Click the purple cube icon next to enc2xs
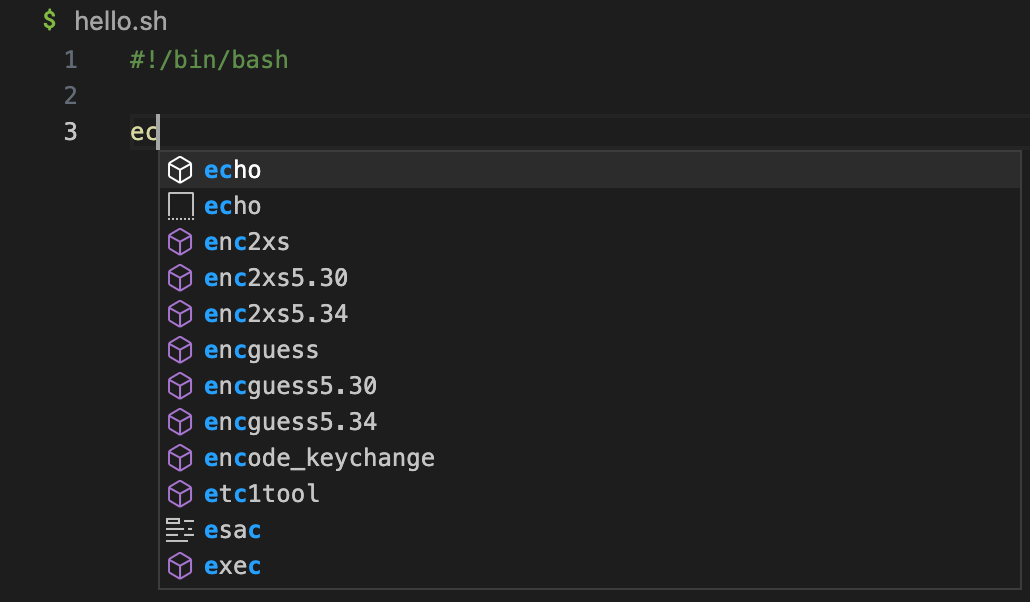 click(x=179, y=242)
